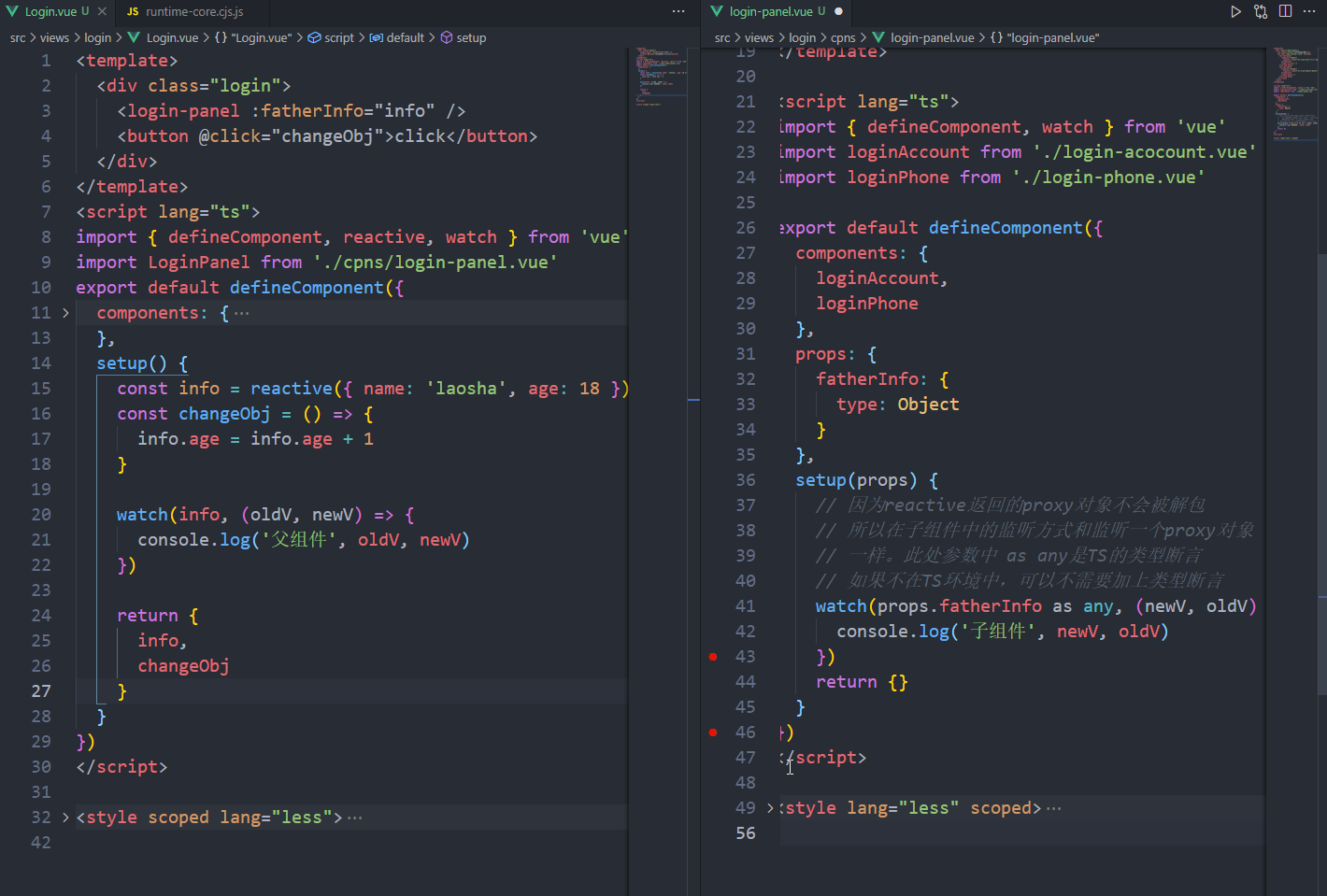Click './login-phone.vue' import path
1327x896 pixels.
point(1108,178)
